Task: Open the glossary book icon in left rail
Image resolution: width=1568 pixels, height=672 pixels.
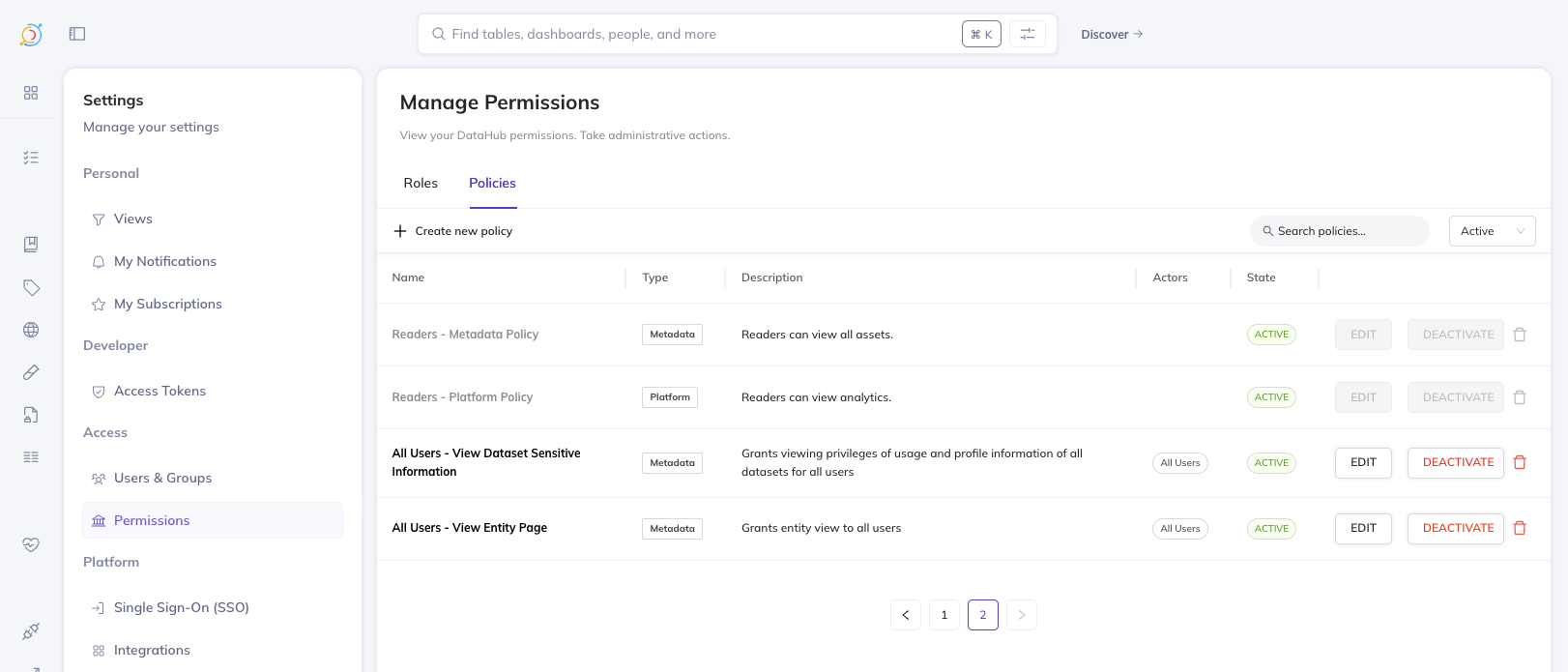Action: [x=31, y=245]
